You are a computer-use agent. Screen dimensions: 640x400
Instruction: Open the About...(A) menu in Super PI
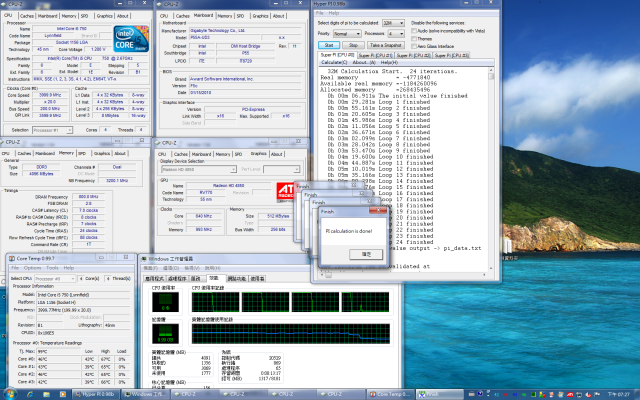click(364, 62)
